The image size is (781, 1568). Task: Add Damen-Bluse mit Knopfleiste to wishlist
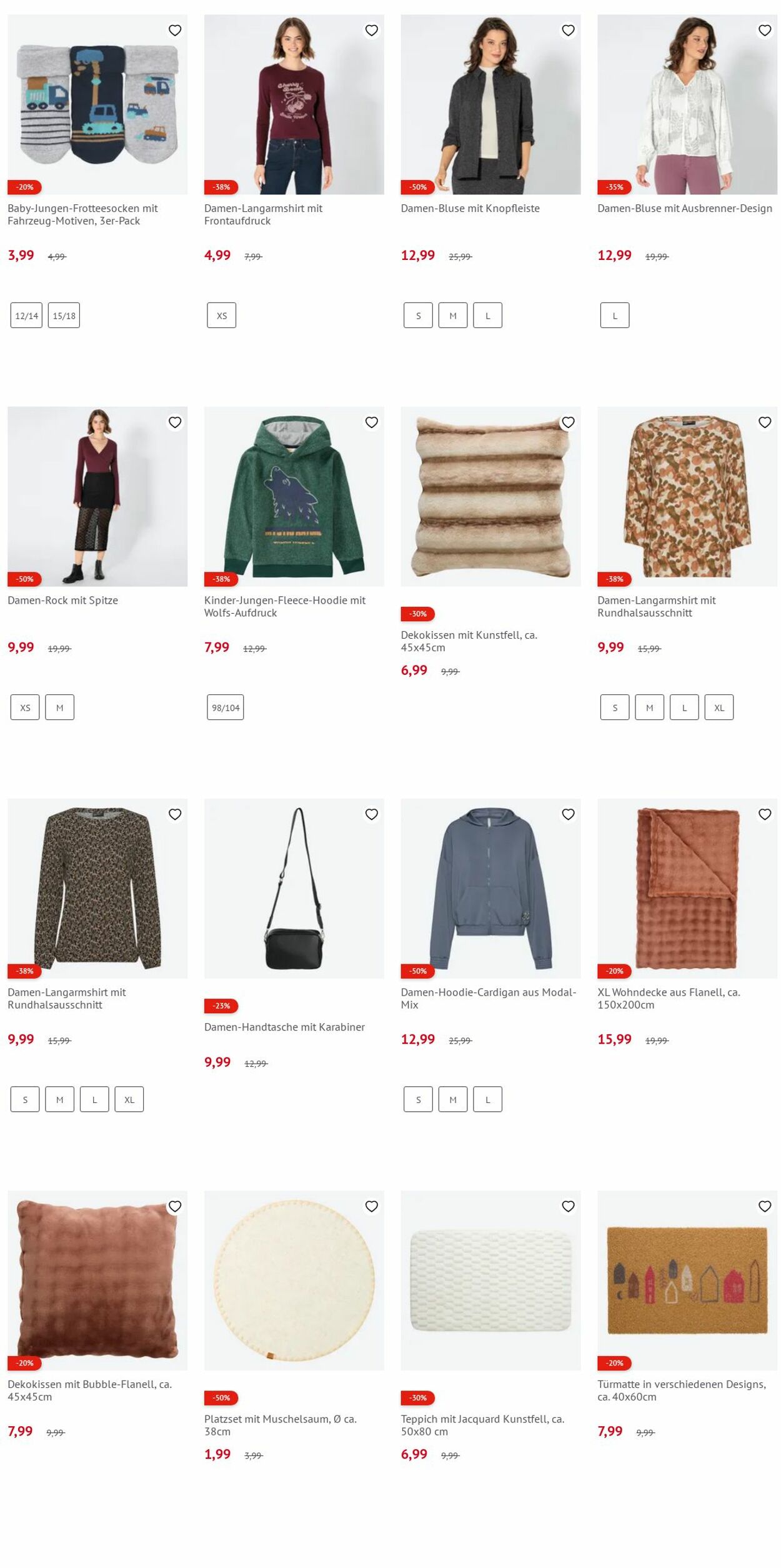(x=568, y=30)
